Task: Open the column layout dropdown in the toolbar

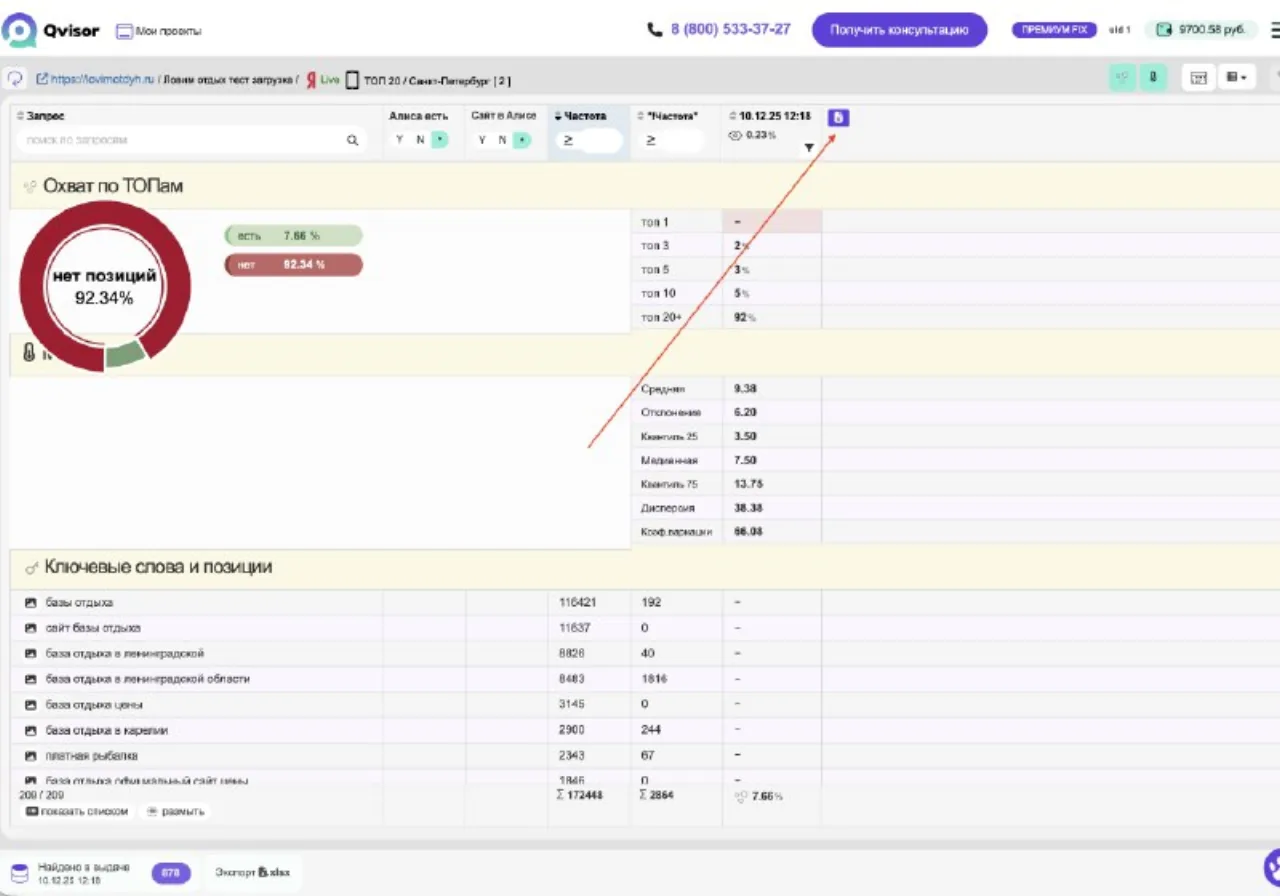Action: coord(1237,77)
